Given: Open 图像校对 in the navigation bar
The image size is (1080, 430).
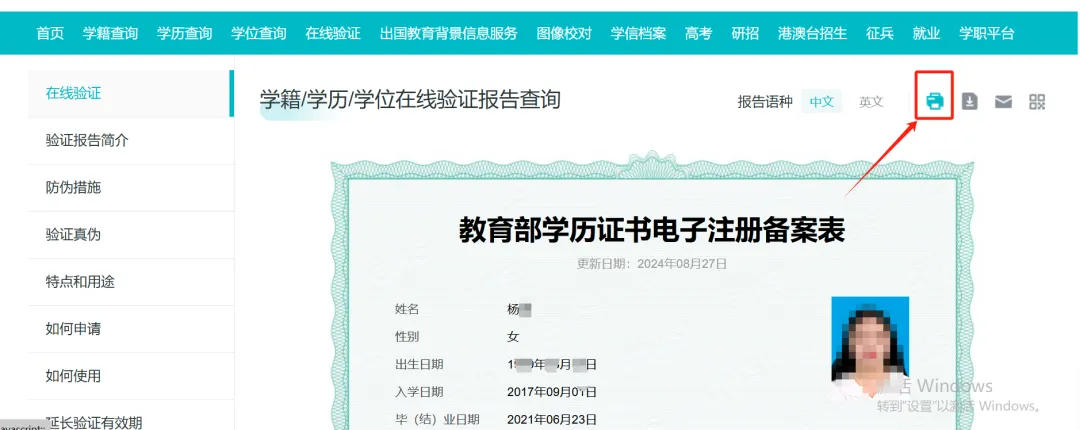Looking at the screenshot, I should 564,33.
